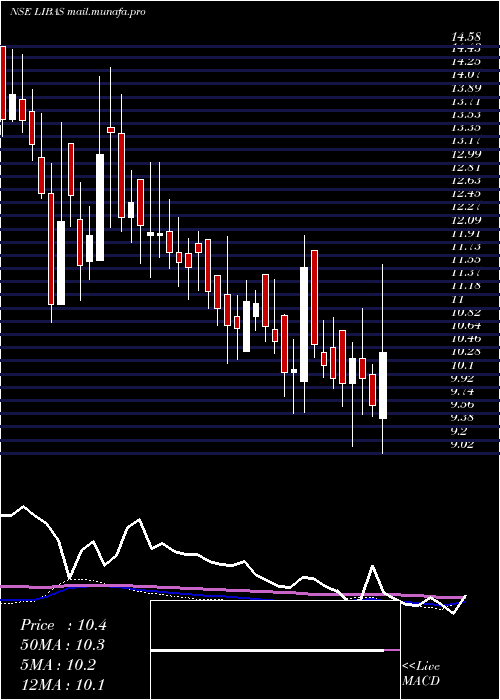The width and height of the screenshot is (500, 700).
Task: Click the 13.53 price axis label
Action: 466,115
